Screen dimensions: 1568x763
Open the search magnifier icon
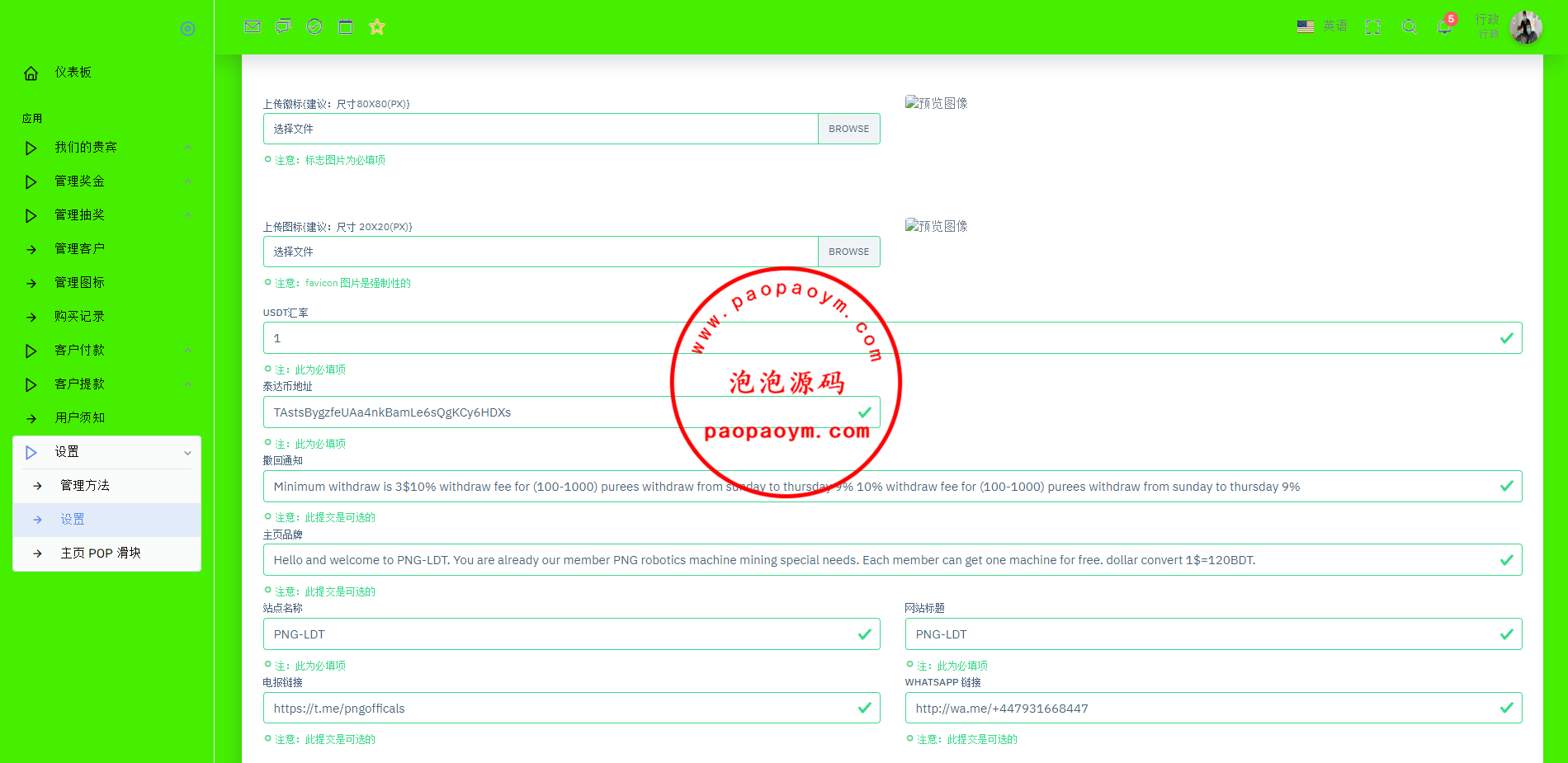coord(1410,27)
